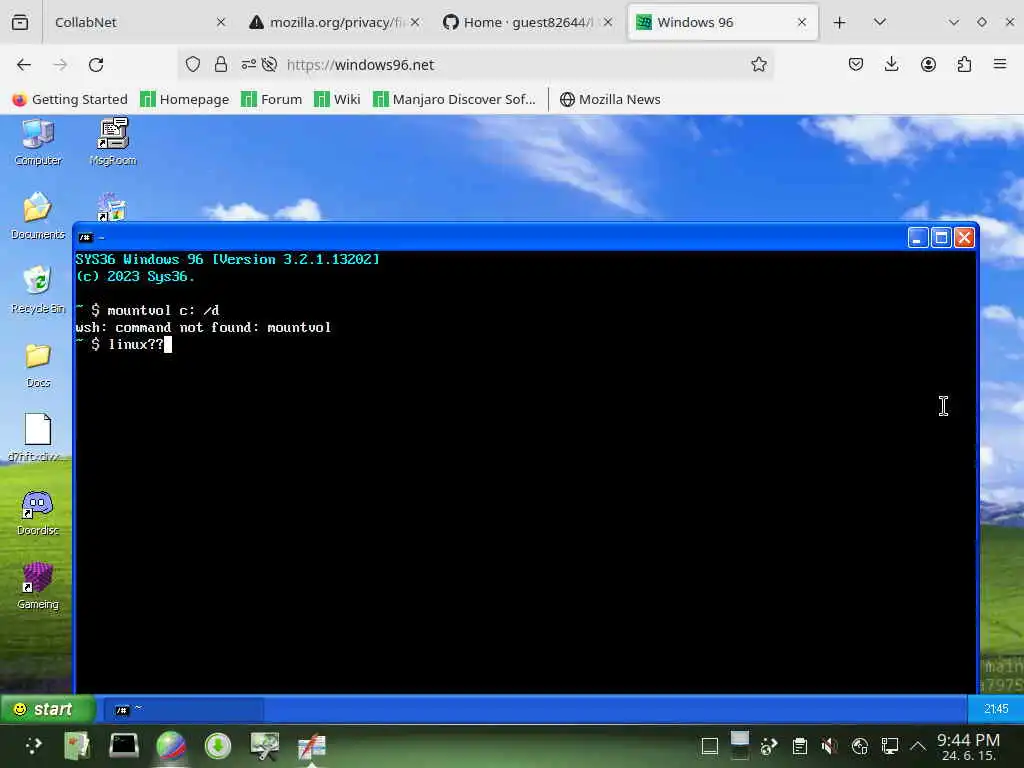
Task: Select the terminal entry in Windows 96 taskbar
Action: [184, 709]
